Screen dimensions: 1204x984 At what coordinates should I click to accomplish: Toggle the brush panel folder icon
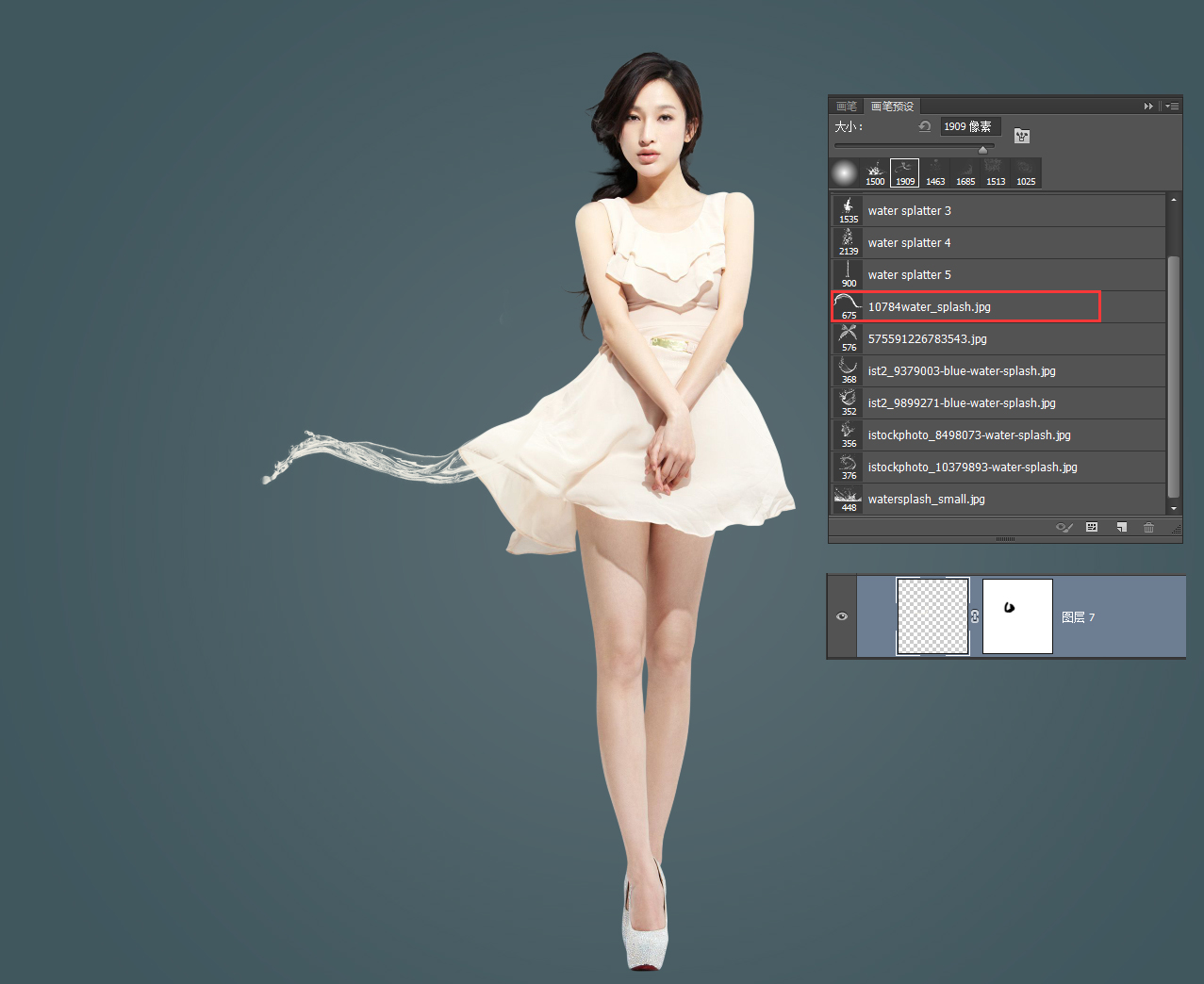[1021, 136]
